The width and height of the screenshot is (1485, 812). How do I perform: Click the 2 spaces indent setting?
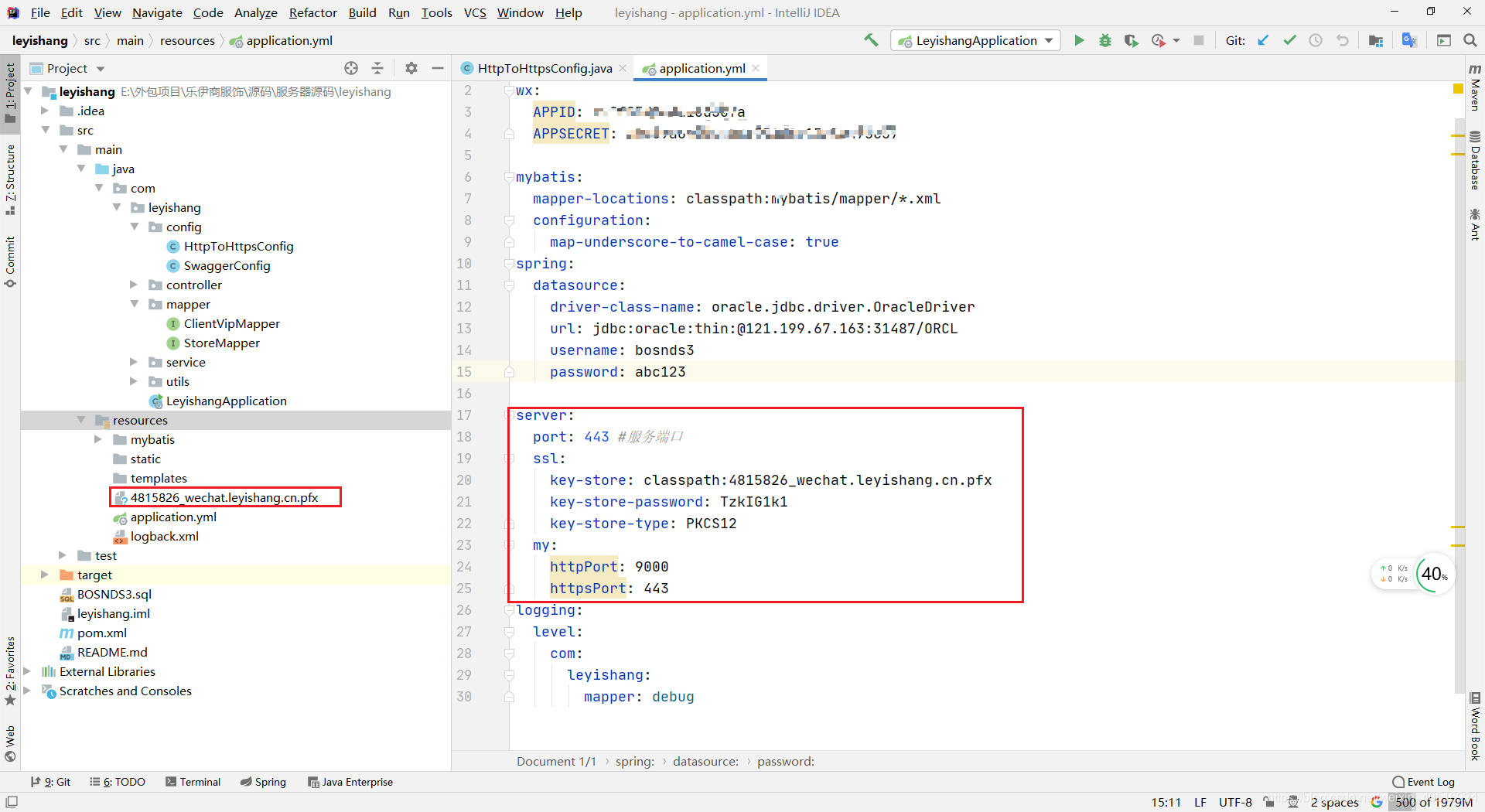pos(1334,802)
